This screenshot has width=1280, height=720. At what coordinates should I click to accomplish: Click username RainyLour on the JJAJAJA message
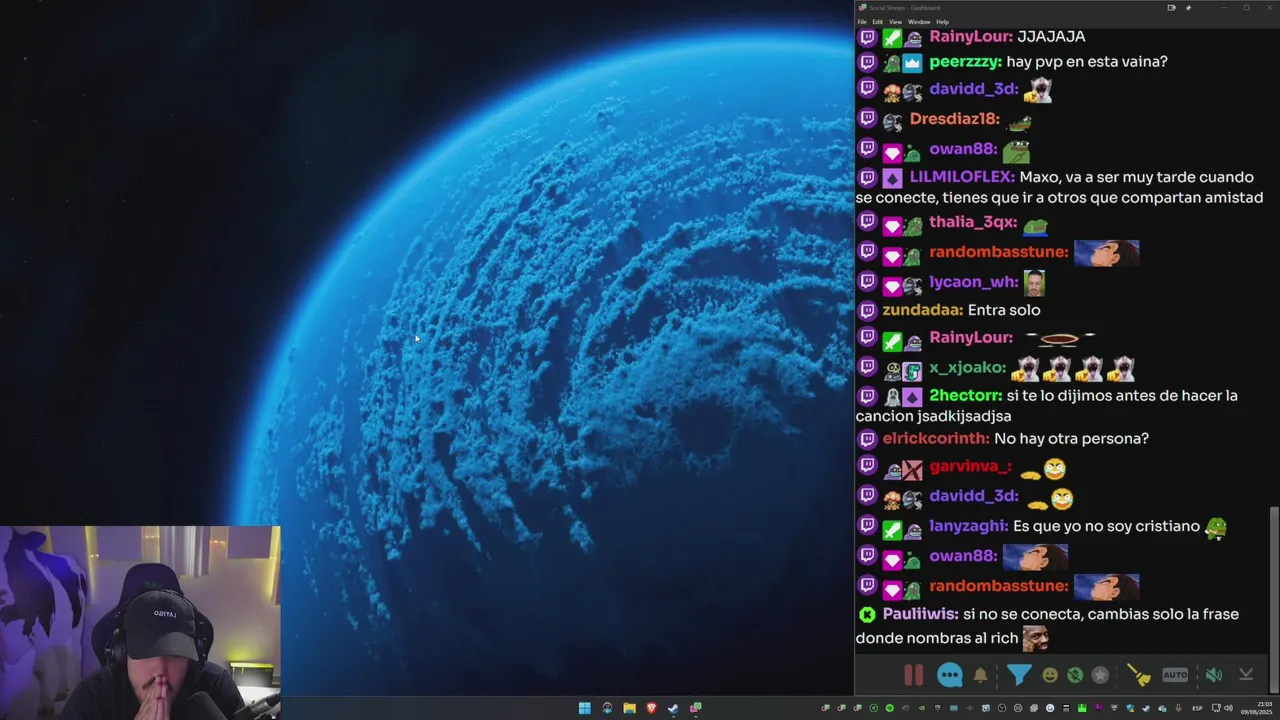(971, 36)
